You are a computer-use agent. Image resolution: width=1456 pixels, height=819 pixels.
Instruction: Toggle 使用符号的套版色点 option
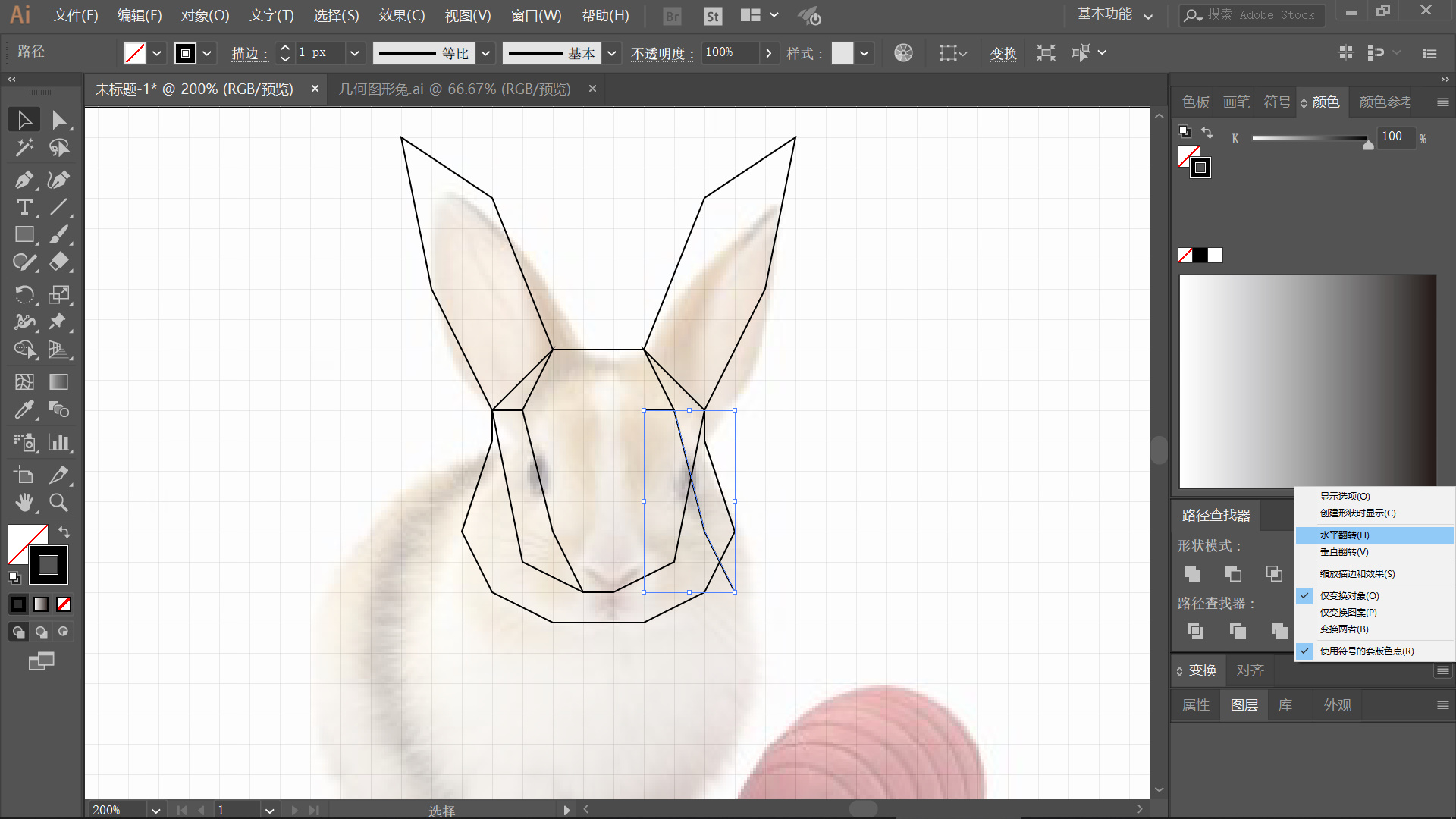coord(1366,651)
